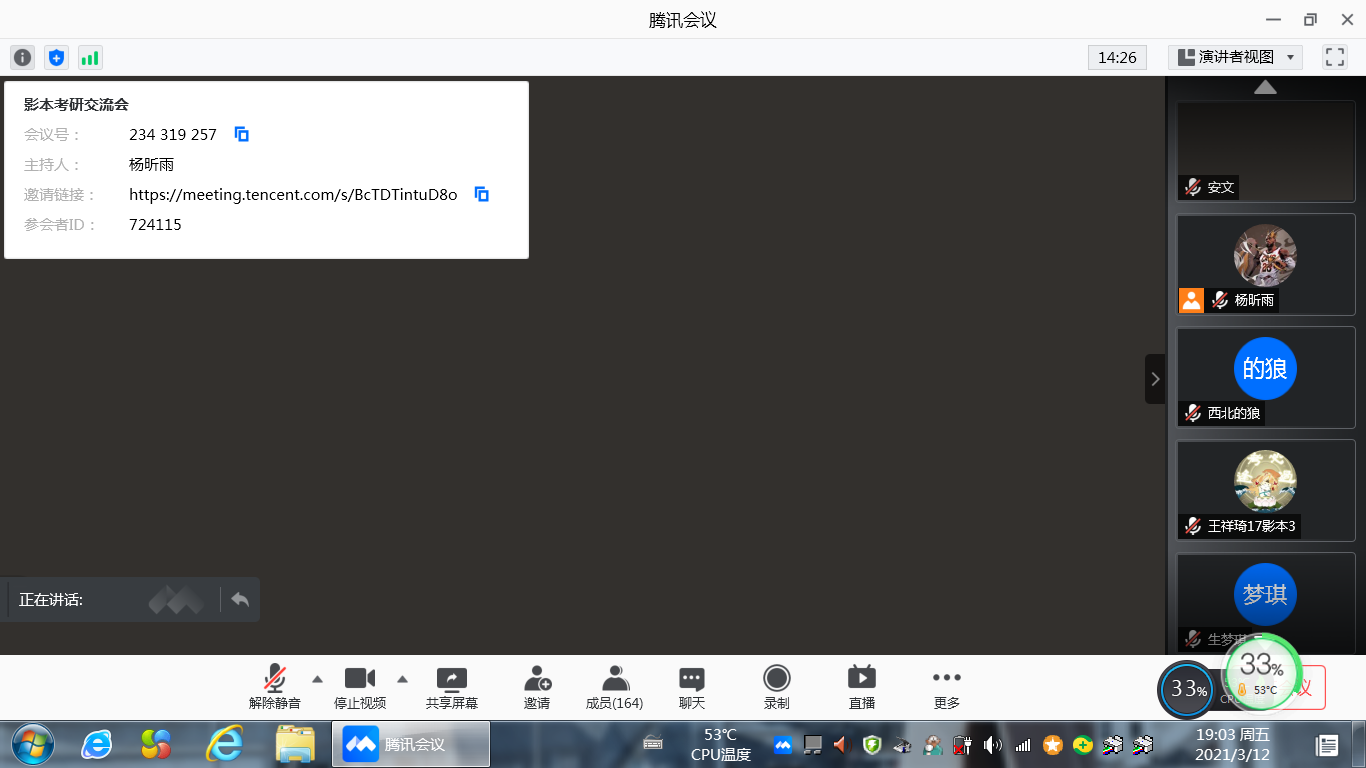Click the green shield security tray icon
Screen dimensions: 1366x768
pyautogui.click(x=871, y=744)
